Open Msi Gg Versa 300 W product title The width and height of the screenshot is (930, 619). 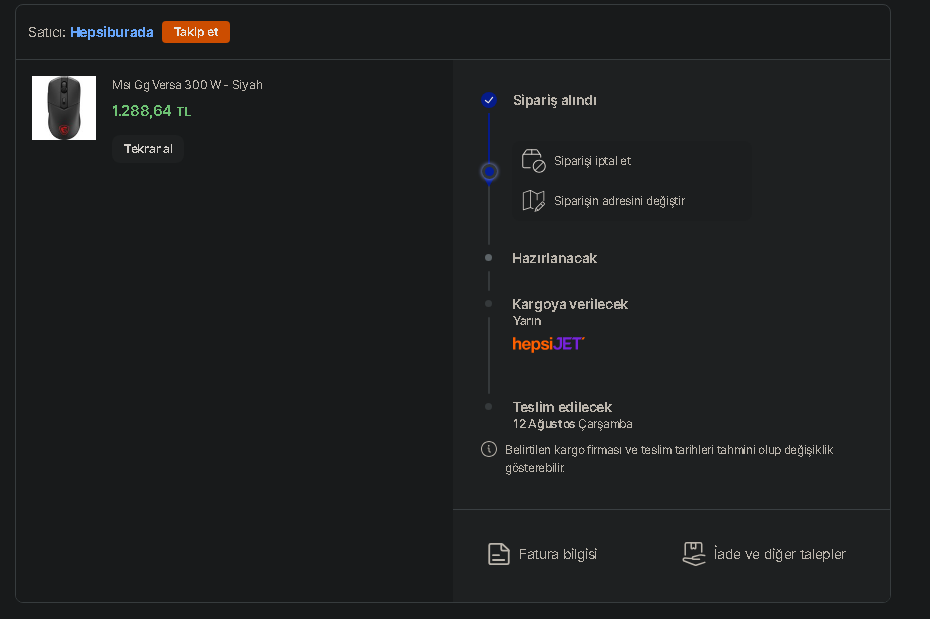coord(187,85)
